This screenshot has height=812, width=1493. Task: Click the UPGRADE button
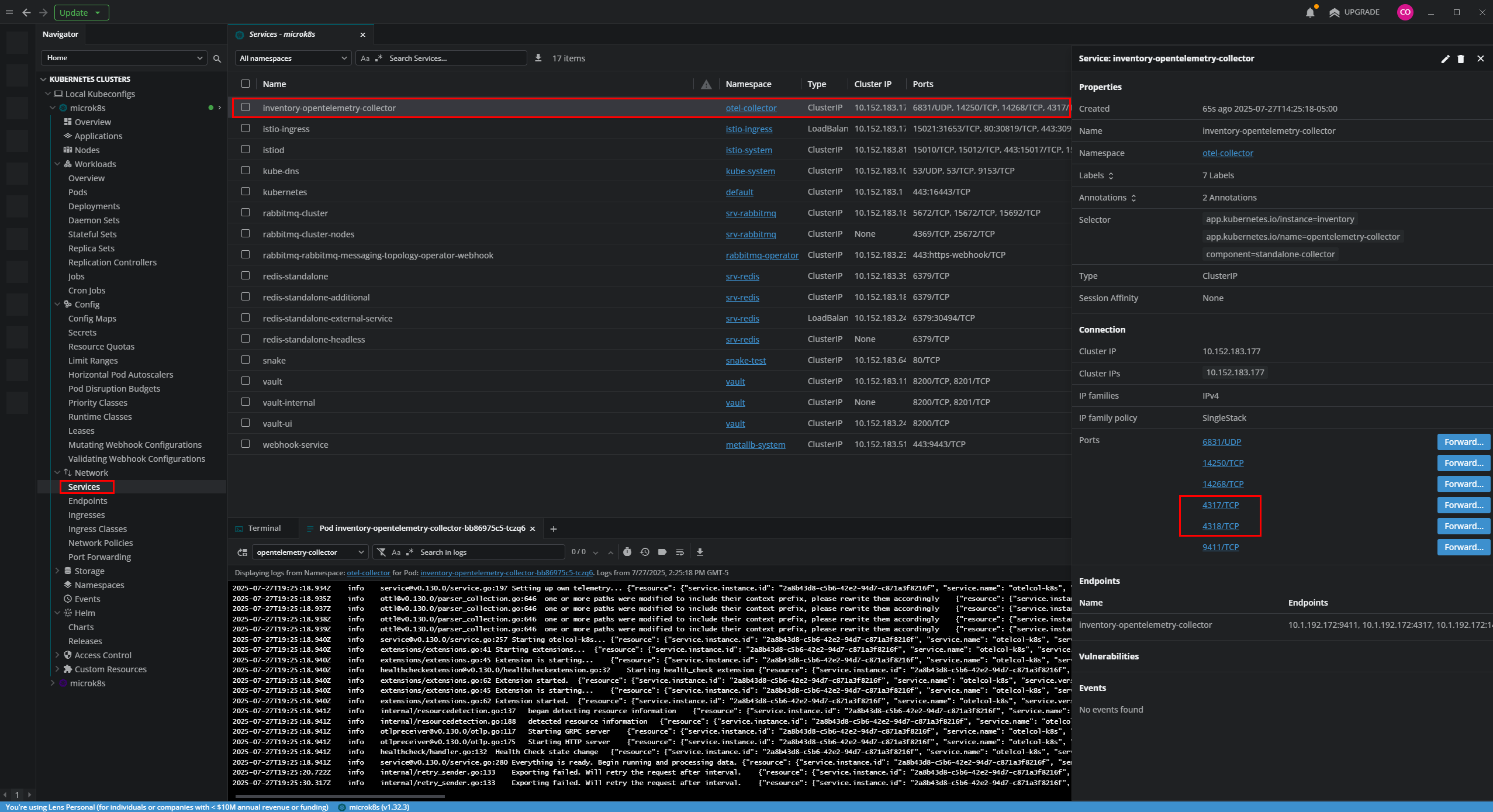[1354, 12]
